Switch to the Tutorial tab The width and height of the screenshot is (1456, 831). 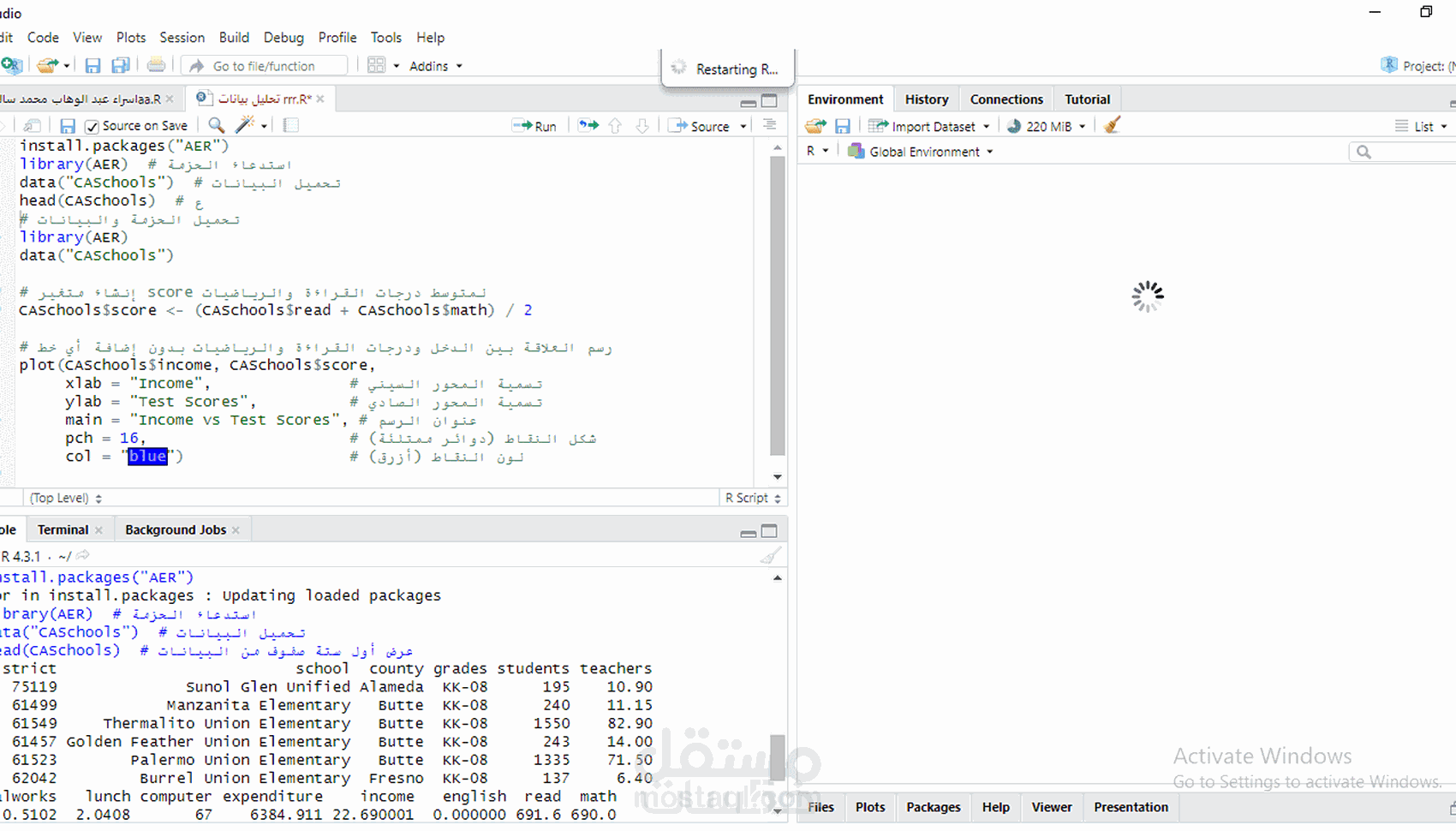point(1087,99)
